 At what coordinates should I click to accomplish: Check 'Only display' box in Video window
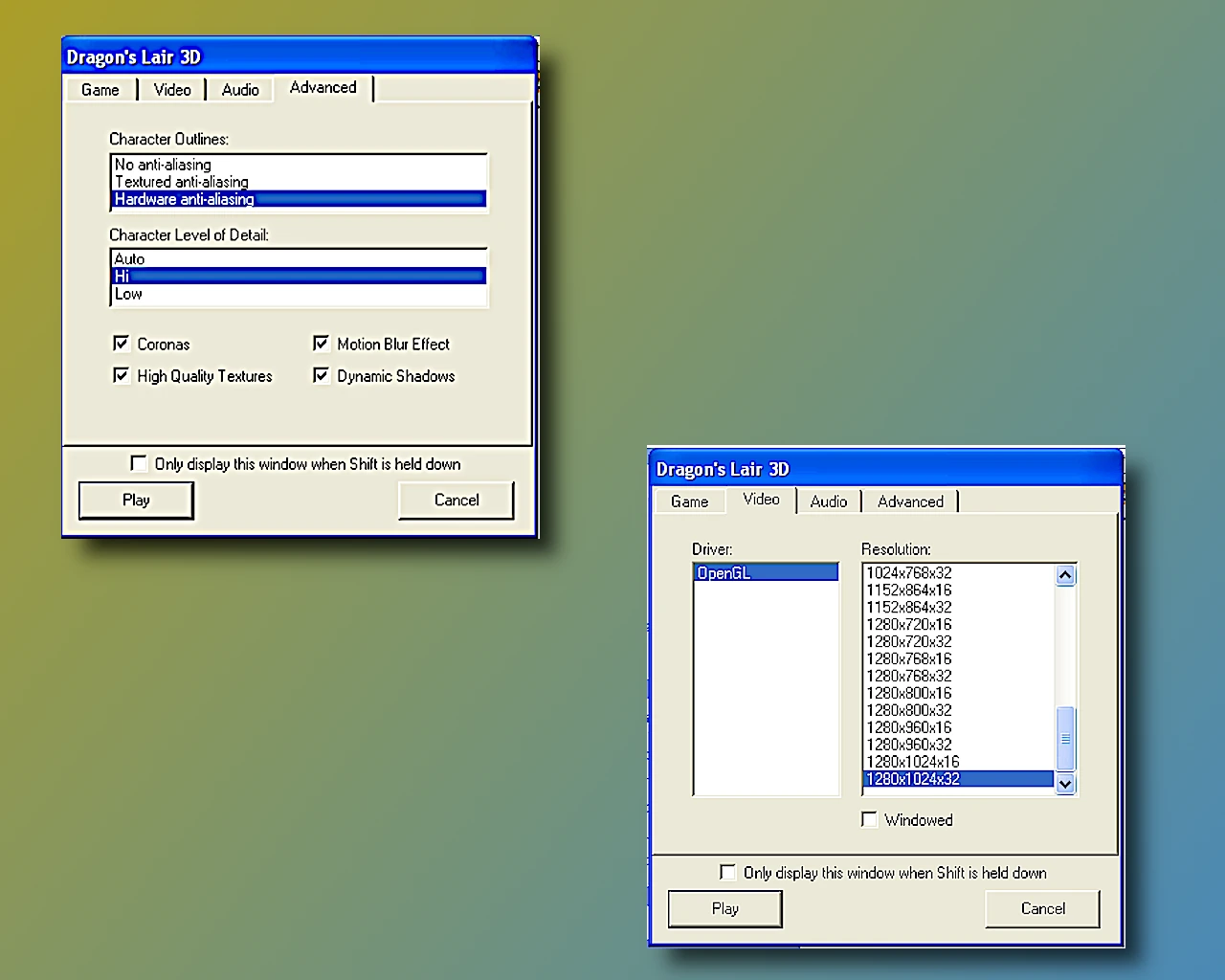(x=727, y=872)
